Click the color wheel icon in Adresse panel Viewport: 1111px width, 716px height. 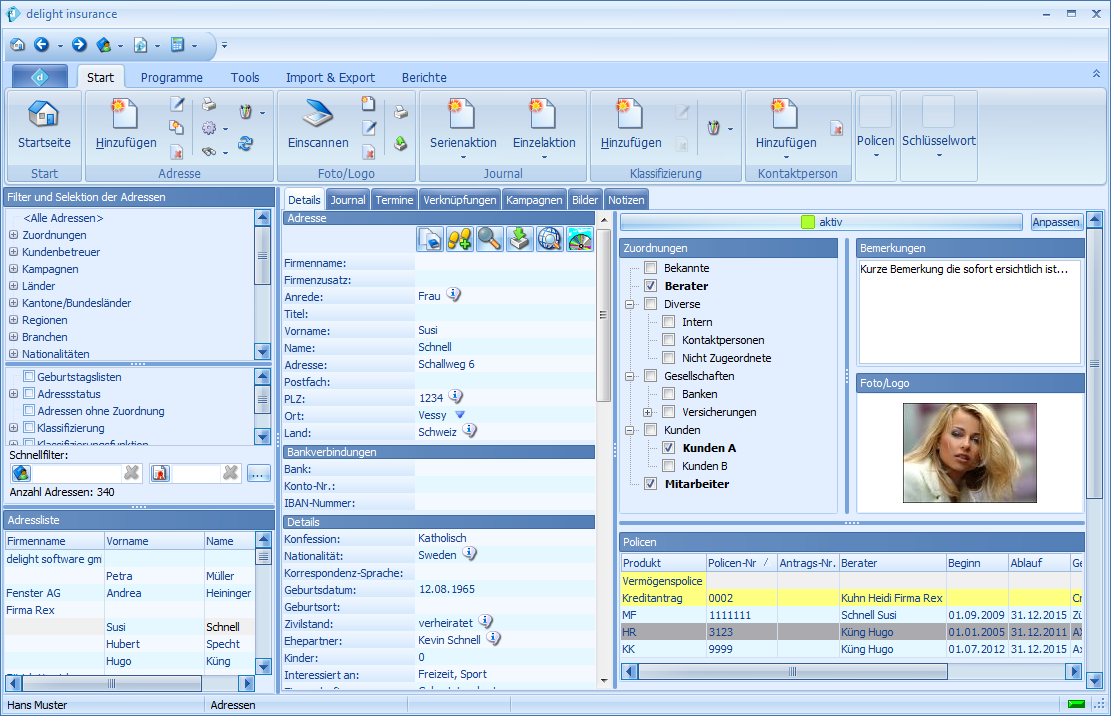tap(579, 238)
